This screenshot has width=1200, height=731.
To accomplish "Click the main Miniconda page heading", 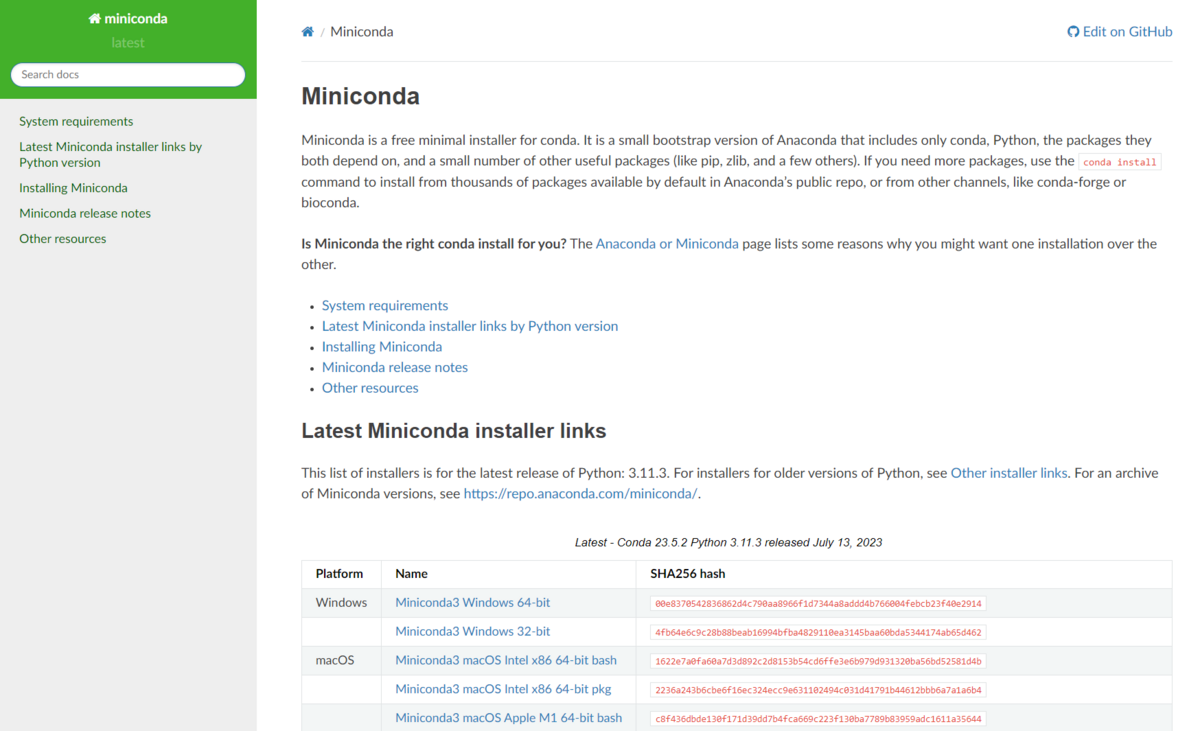I will (361, 96).
